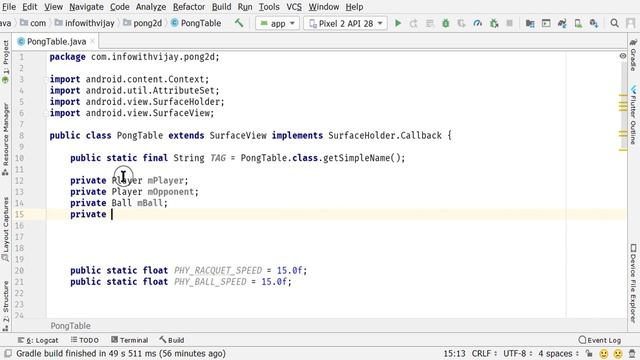This screenshot has height=360, width=640.
Task: Open the Terminal tool window
Action: click(x=129, y=340)
